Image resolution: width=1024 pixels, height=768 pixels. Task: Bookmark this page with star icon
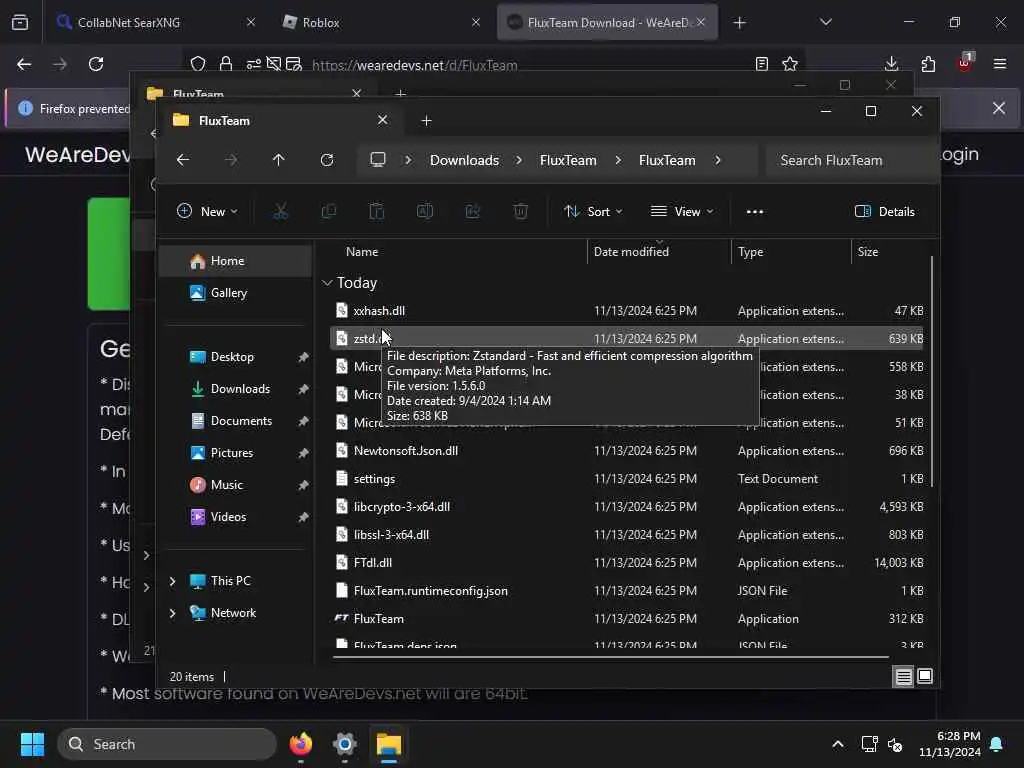pyautogui.click(x=790, y=64)
